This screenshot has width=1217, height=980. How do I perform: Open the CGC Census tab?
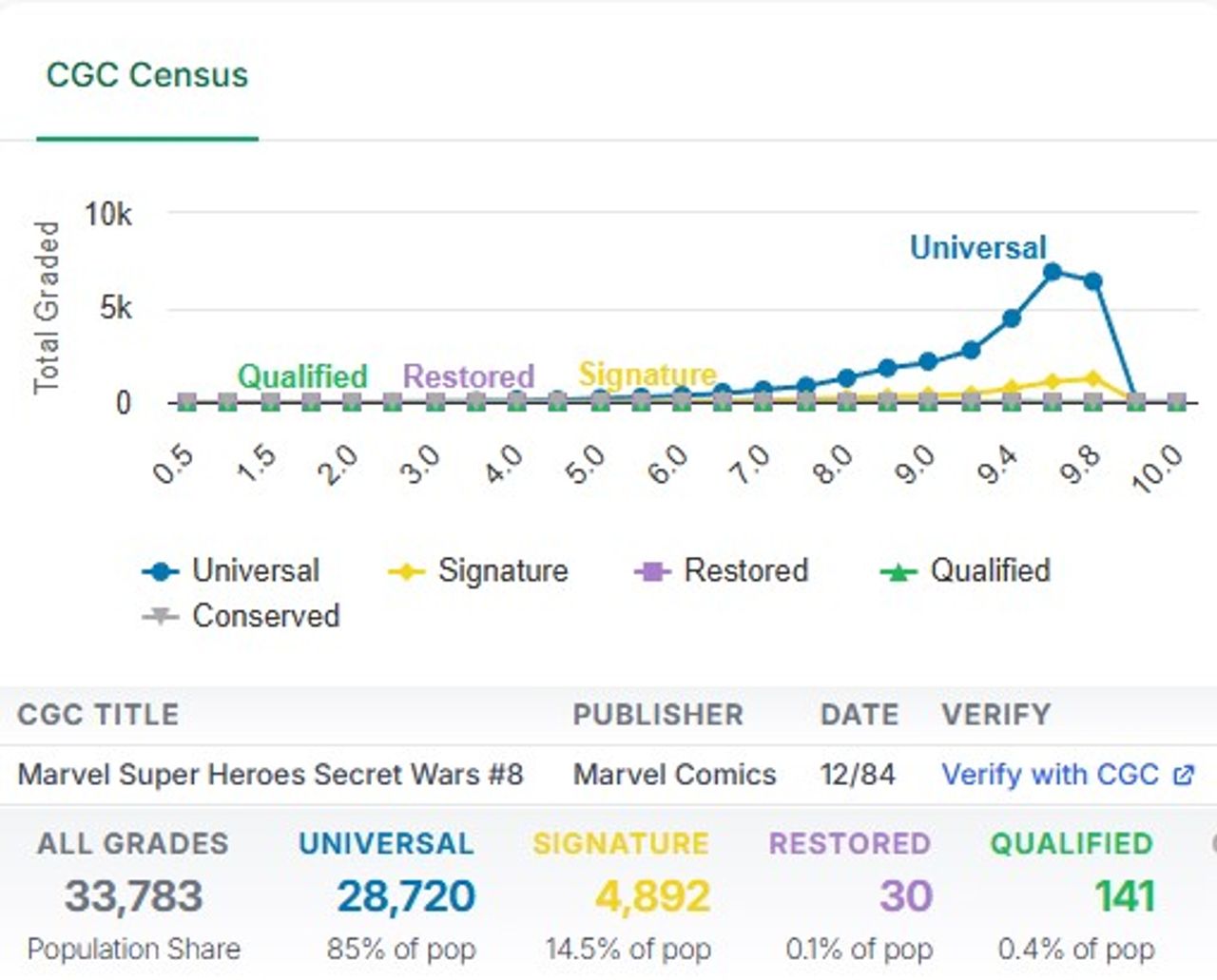tap(147, 75)
